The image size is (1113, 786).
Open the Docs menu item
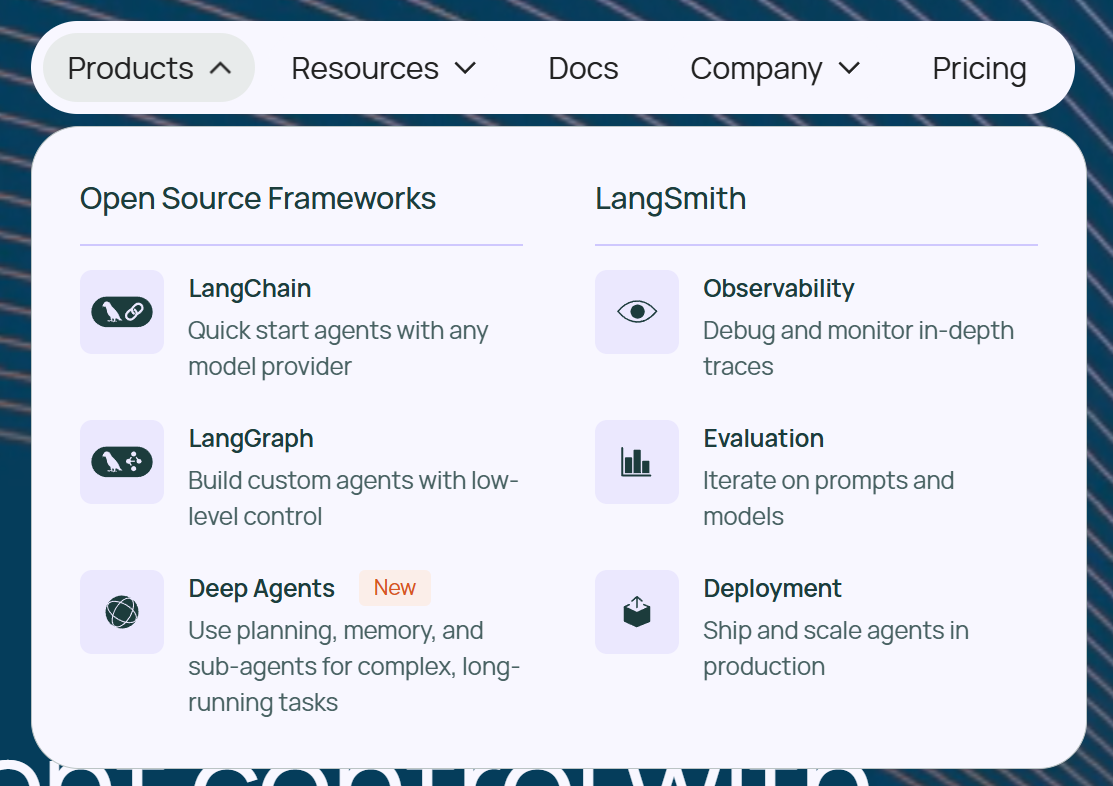pyautogui.click(x=583, y=68)
